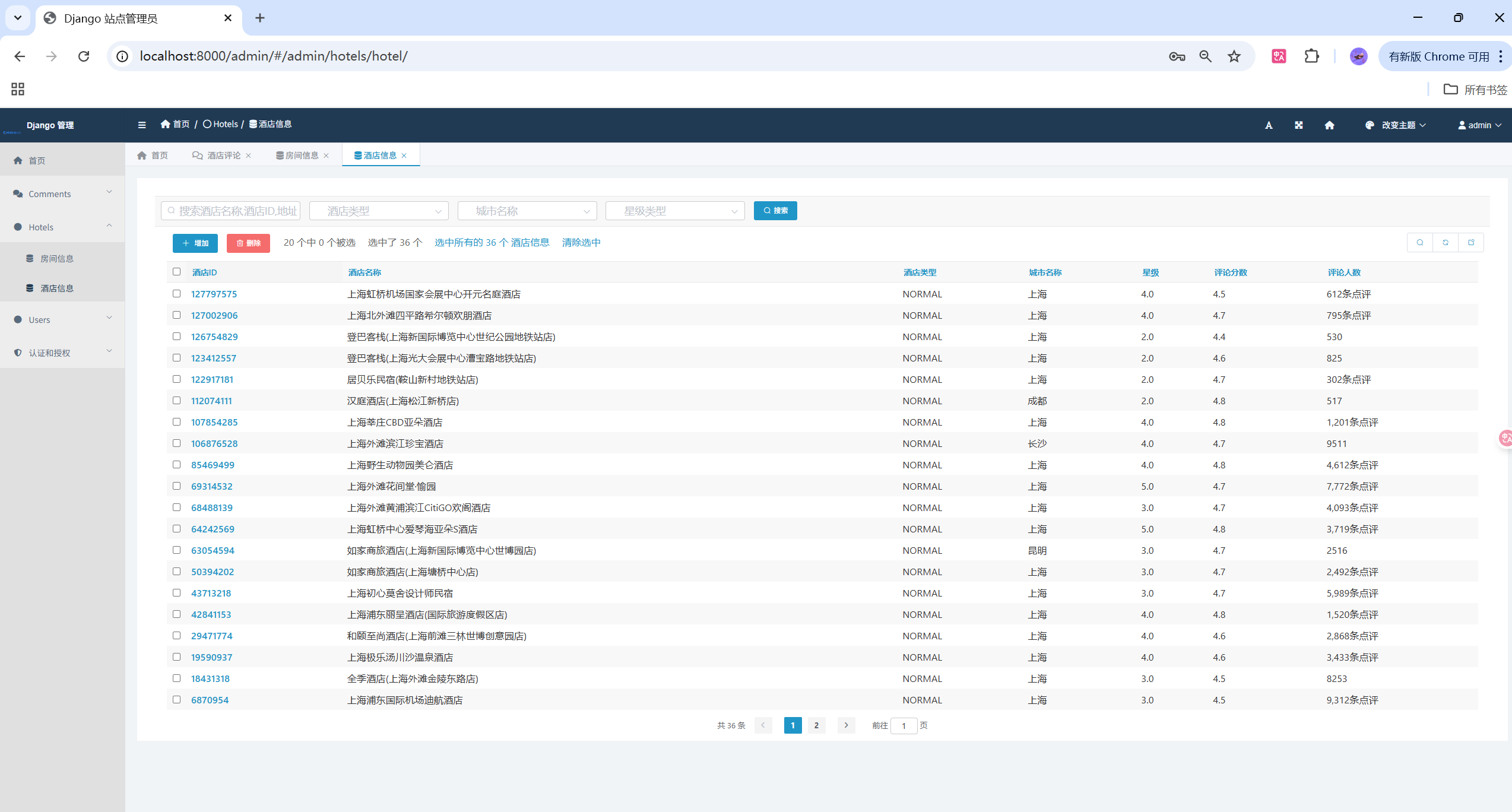The height and width of the screenshot is (812, 1512).
Task: Switch to the 酒店评论 tab
Action: click(x=223, y=156)
